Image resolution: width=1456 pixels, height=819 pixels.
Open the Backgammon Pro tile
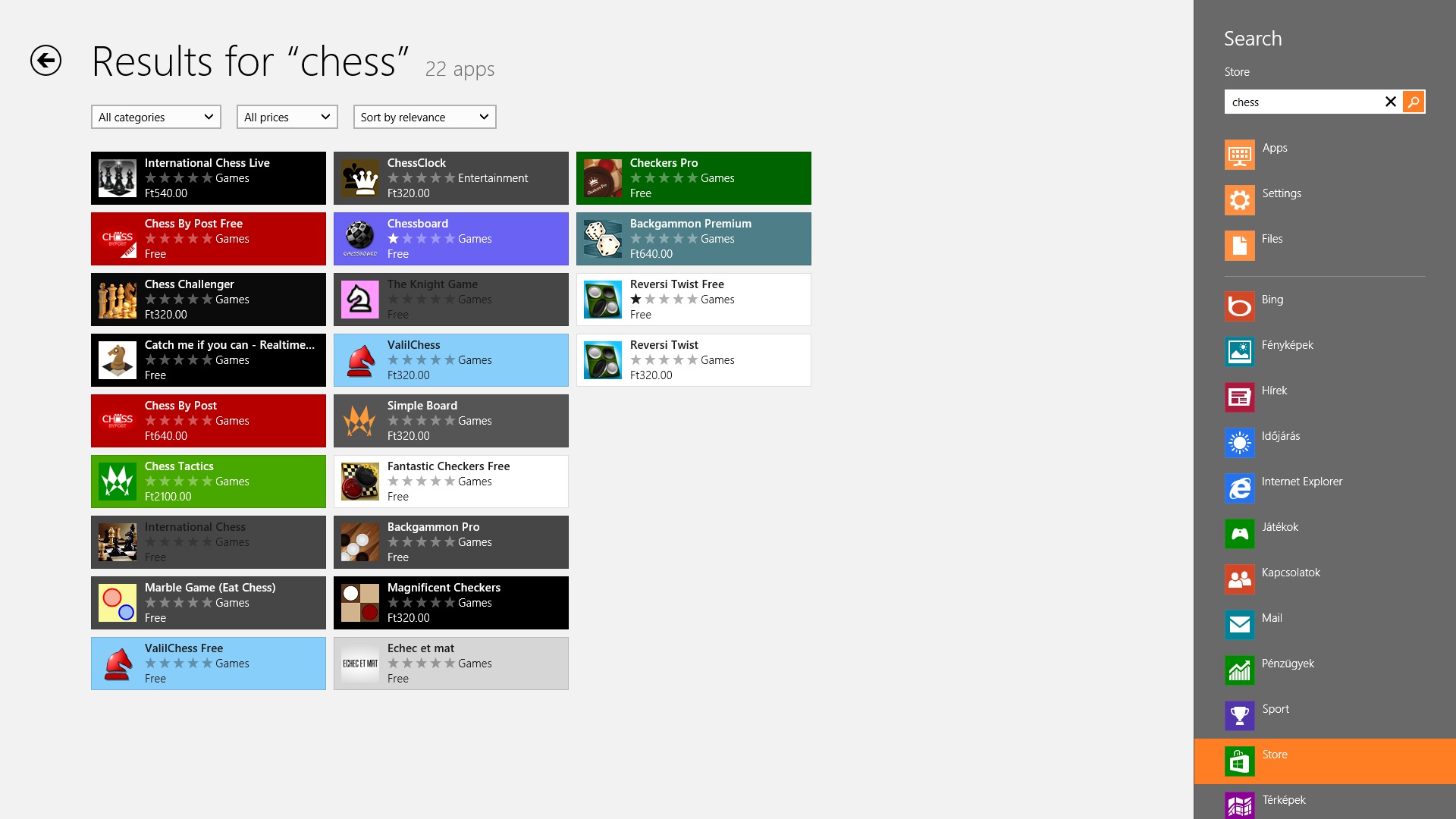(x=451, y=542)
